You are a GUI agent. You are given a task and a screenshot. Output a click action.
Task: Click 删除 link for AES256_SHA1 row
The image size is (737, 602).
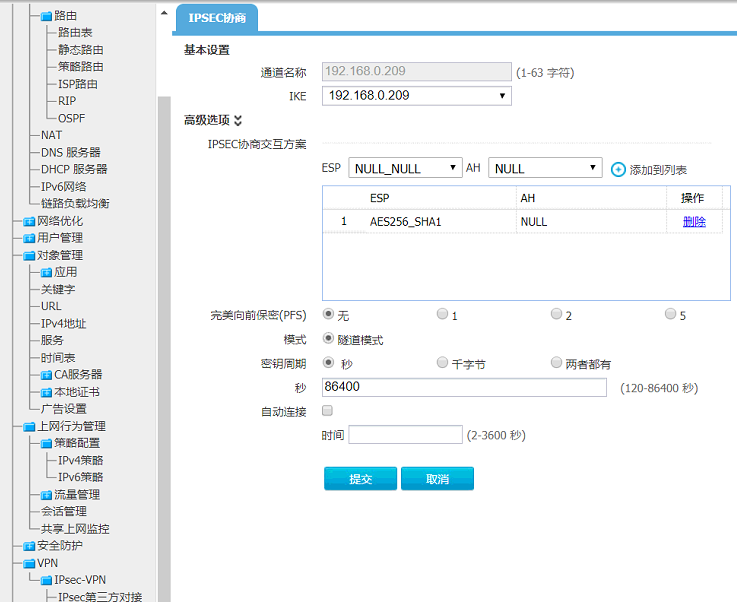point(694,222)
